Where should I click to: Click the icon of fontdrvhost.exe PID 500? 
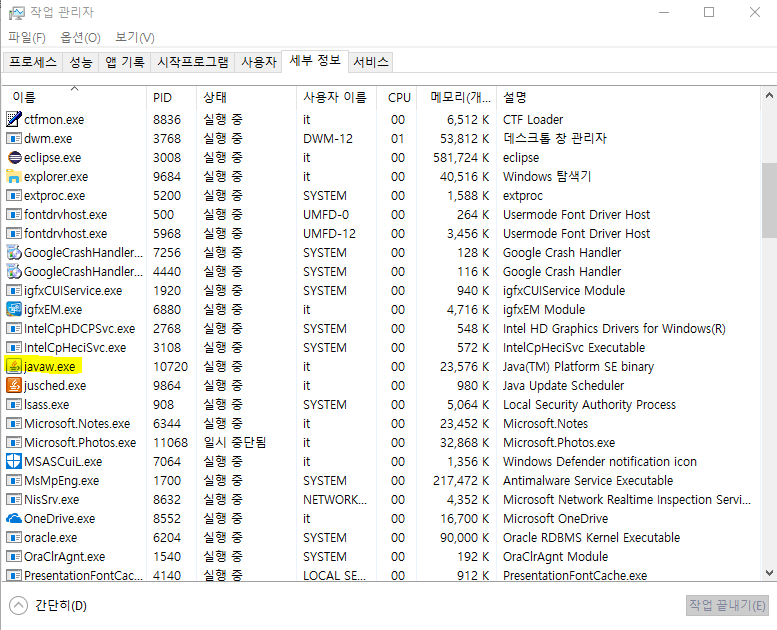(14, 214)
